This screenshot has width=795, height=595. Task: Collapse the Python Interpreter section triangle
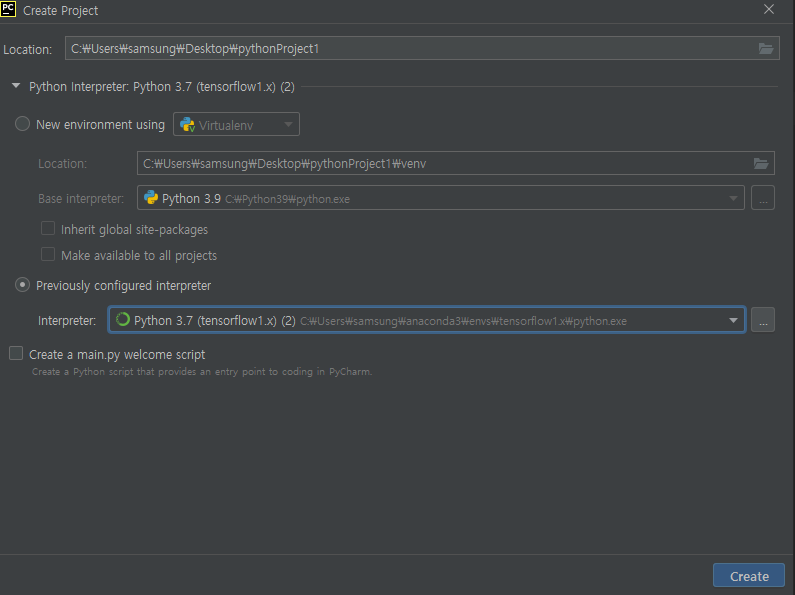point(16,86)
